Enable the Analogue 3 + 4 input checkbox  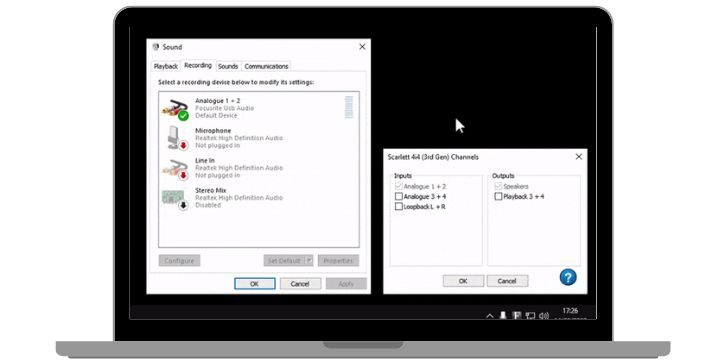pos(399,196)
